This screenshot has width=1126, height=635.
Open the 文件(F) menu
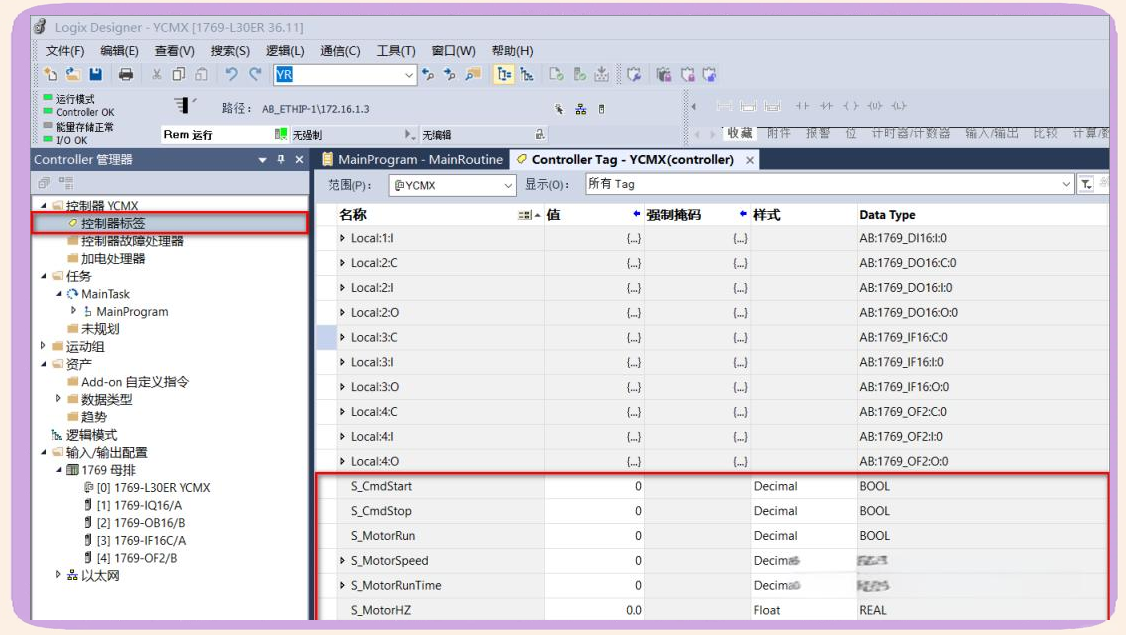(65, 50)
